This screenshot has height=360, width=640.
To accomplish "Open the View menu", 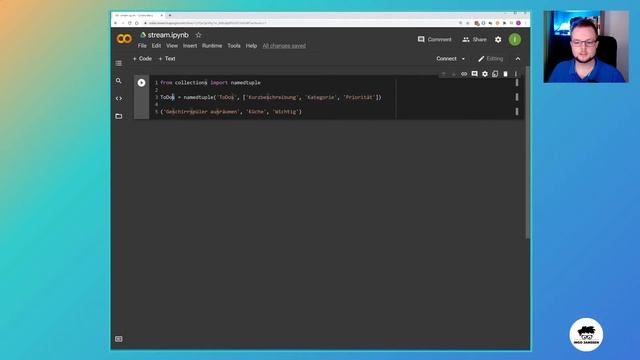I will 172,46.
